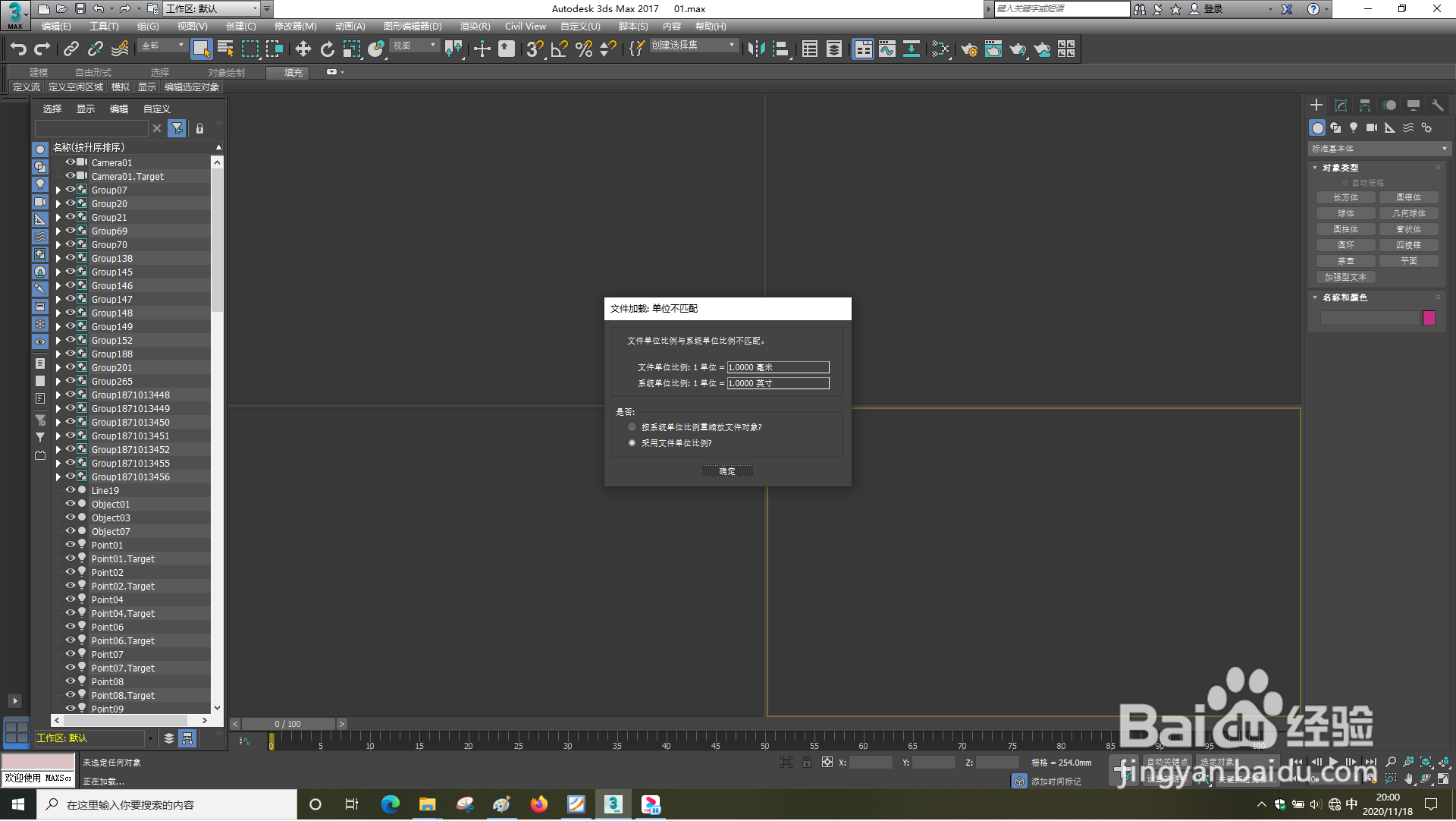Click the 0 / 100 time slider
The image size is (1456, 821).
(x=288, y=724)
